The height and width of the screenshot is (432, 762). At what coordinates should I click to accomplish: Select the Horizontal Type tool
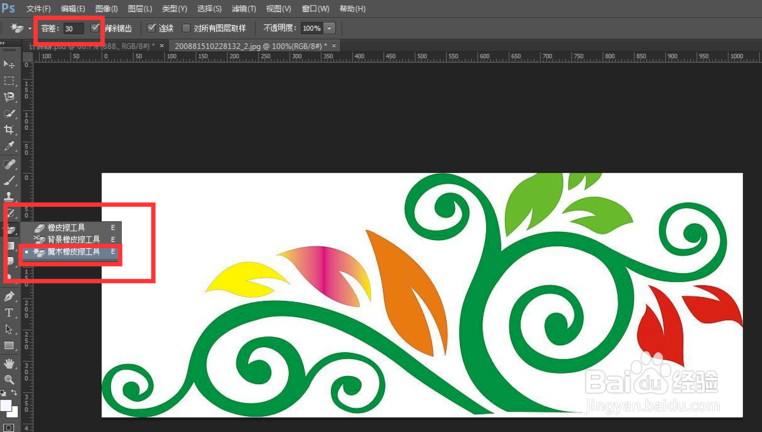tap(9, 313)
